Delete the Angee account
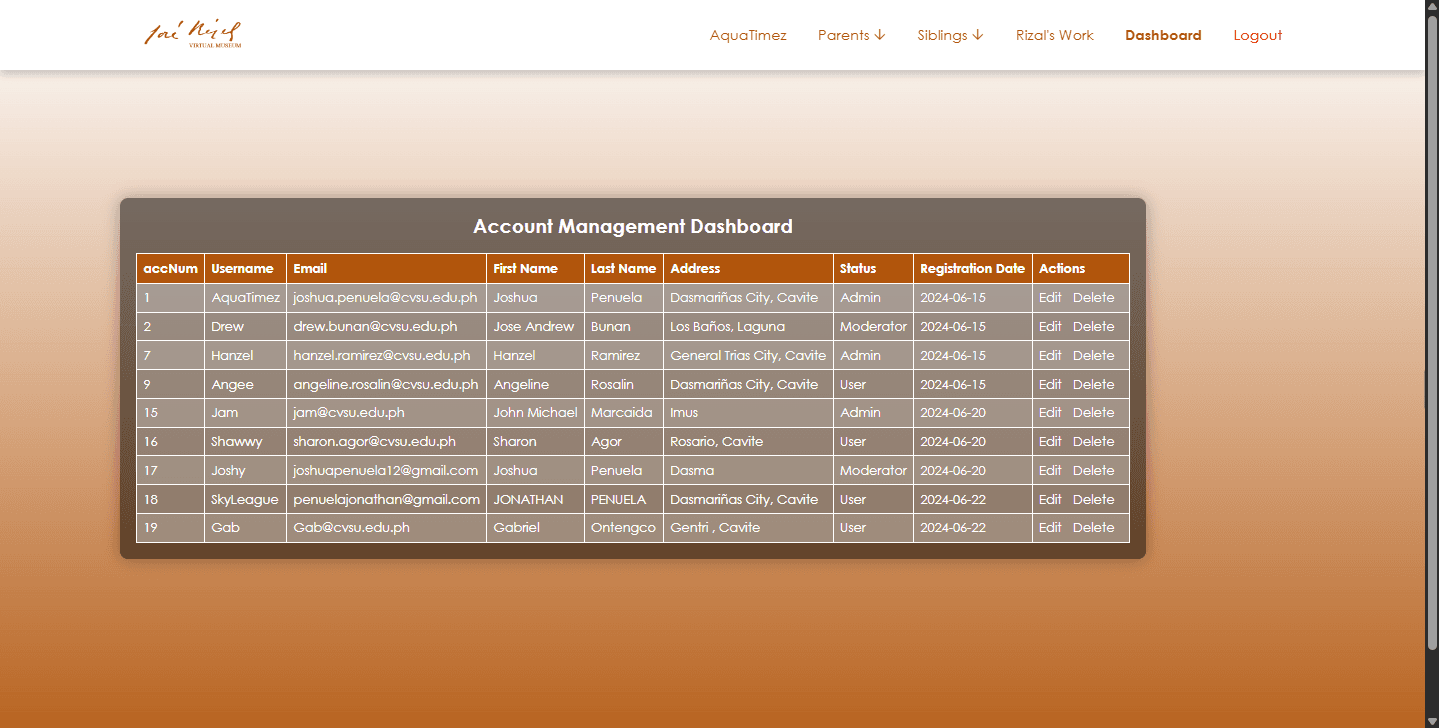 point(1093,384)
